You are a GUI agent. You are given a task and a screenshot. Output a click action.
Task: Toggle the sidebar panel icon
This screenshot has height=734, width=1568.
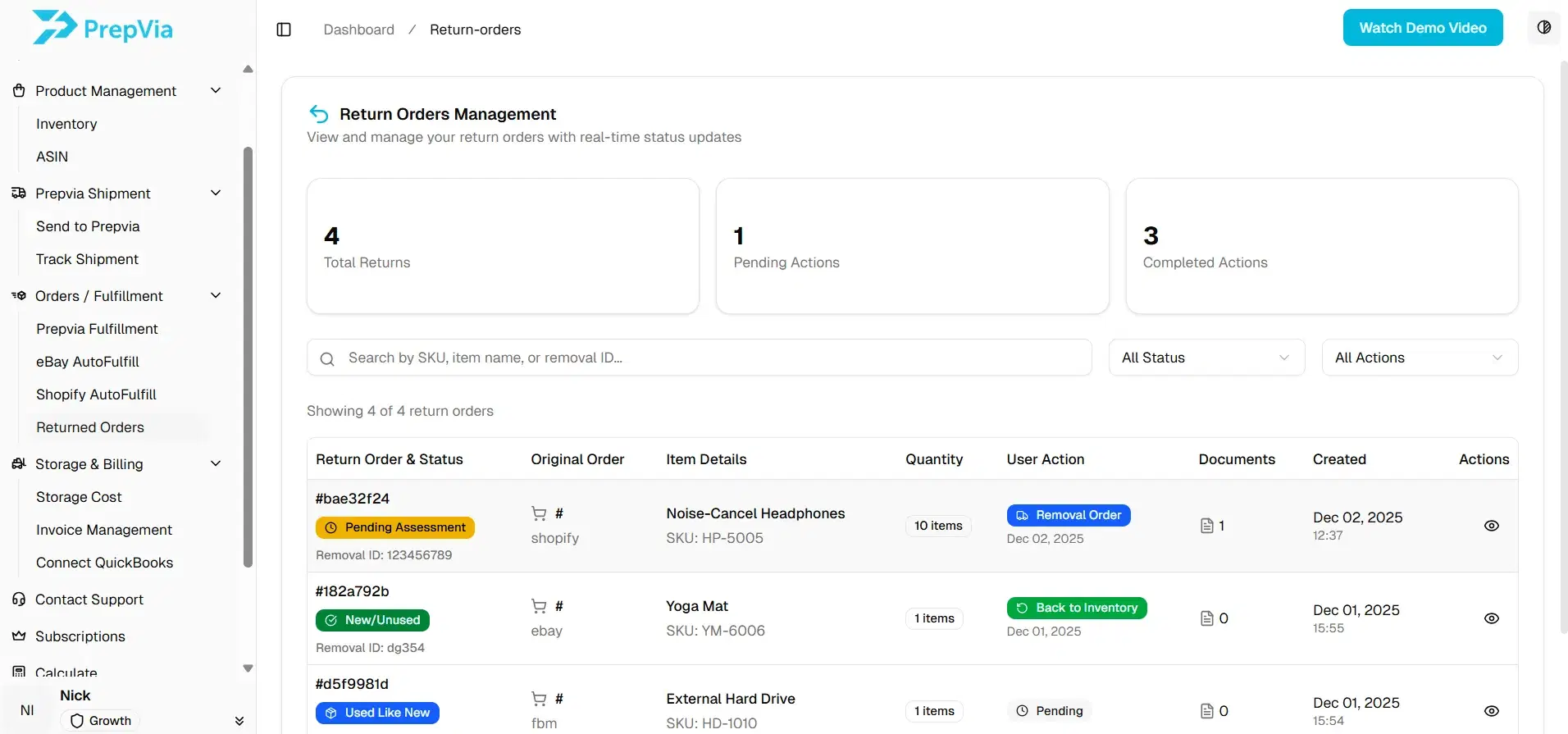tap(284, 30)
